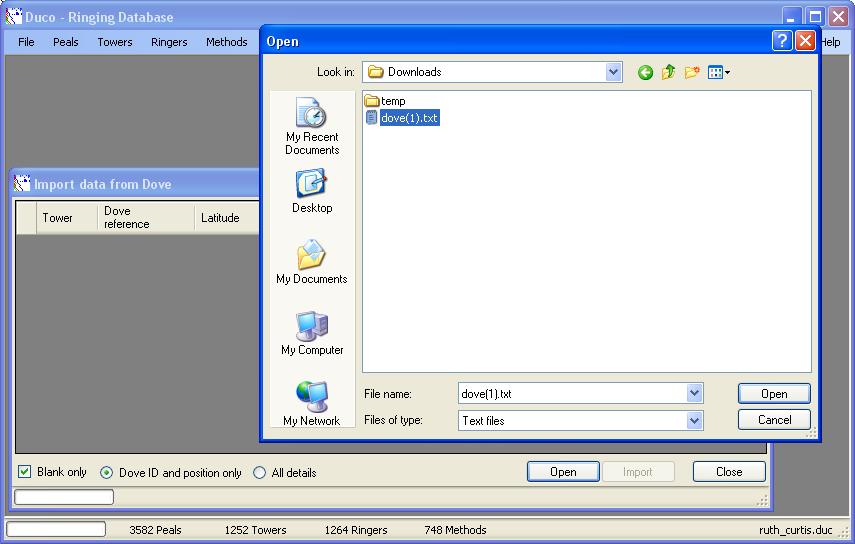Viewport: 855px width, 544px height.
Task: Toggle the Blank only checkbox
Action: 25,472
